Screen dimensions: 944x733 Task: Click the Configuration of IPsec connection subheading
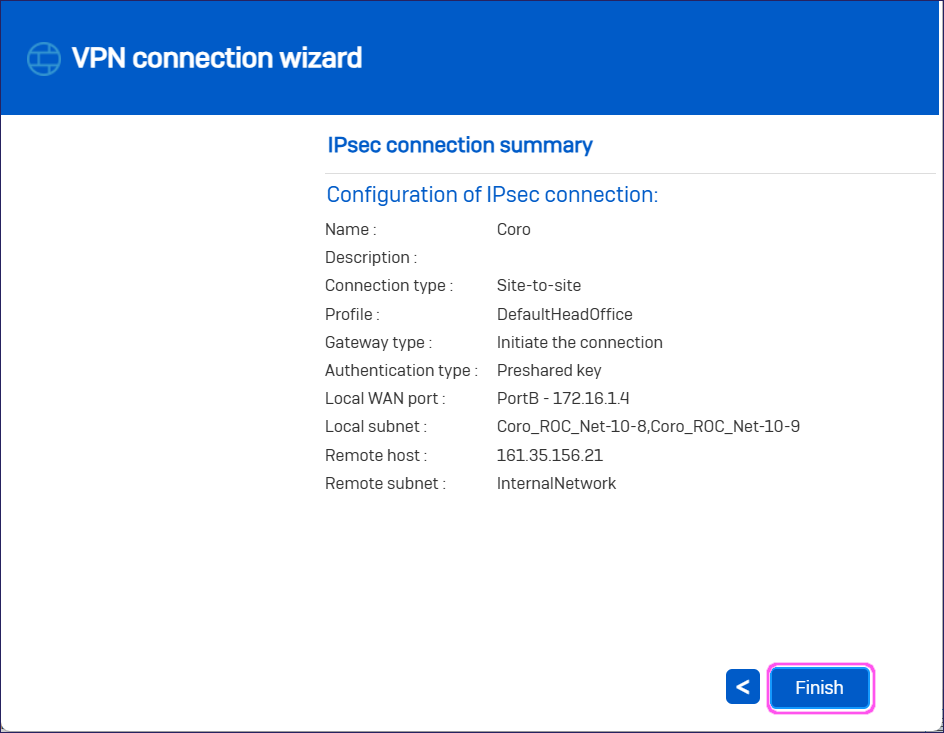click(x=492, y=194)
